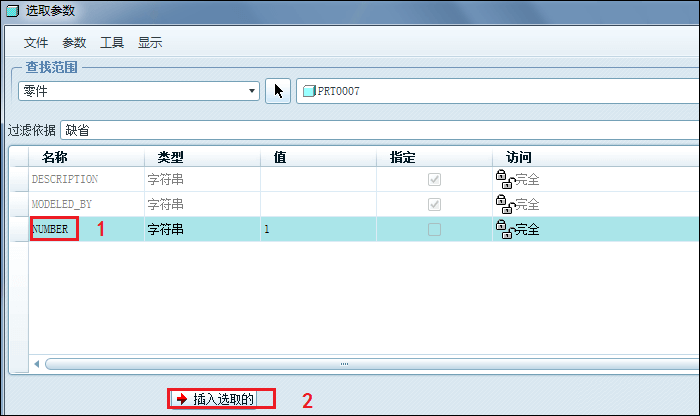The image size is (700, 416).
Task: Select the NUMBER parameter name
Action: (50, 229)
